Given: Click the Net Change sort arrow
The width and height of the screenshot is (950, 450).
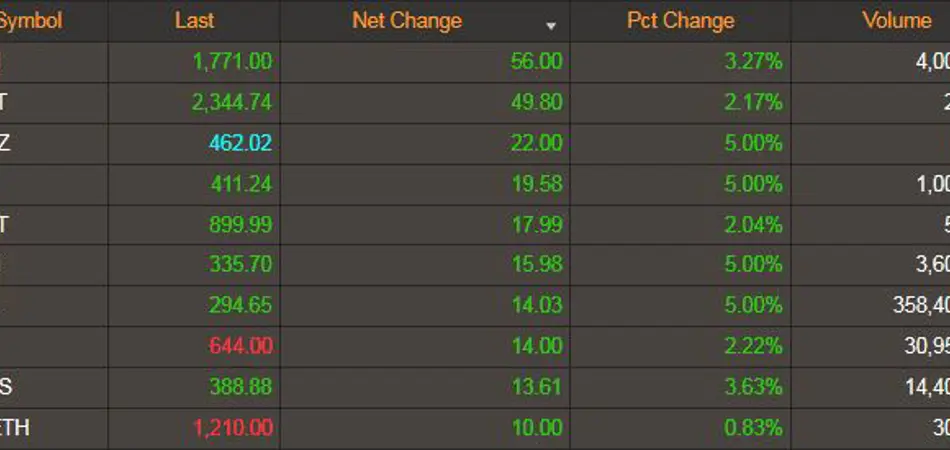Looking at the screenshot, I should click(550, 25).
